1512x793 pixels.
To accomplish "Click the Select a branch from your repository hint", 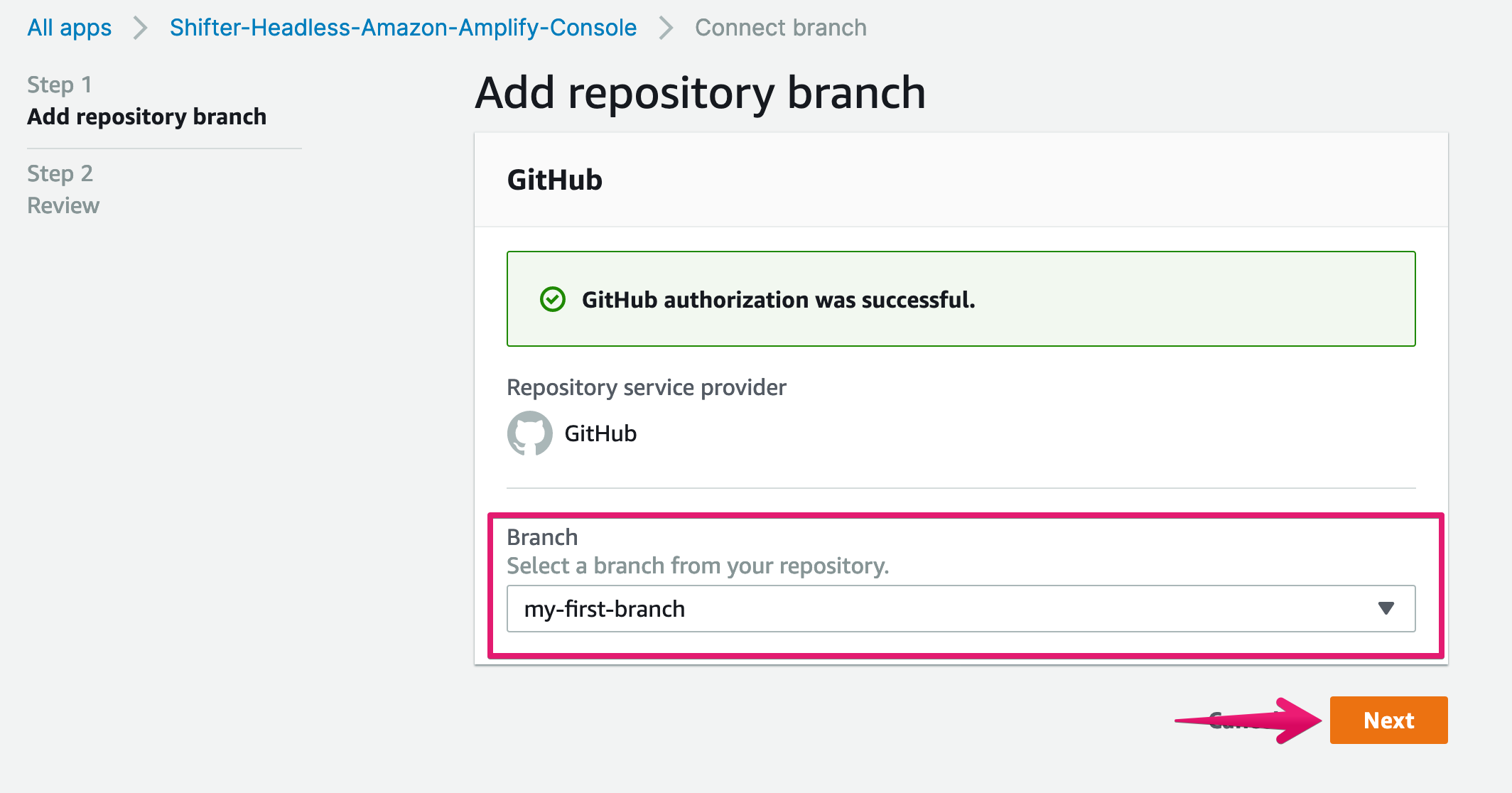I will 698,566.
